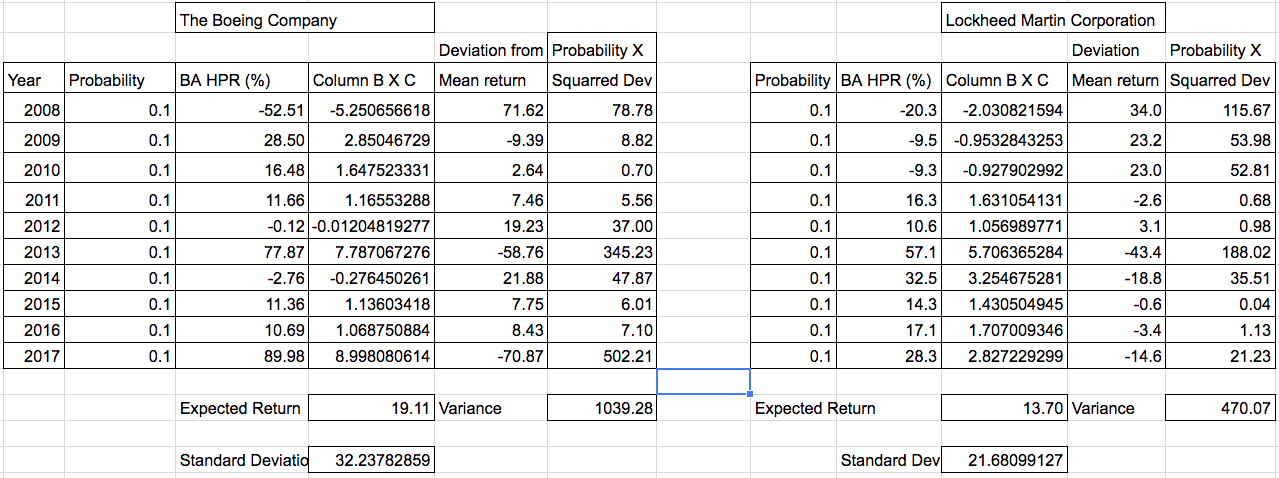Select cell containing -0.01204819277
Screen dimensions: 1279x478
coord(372,226)
